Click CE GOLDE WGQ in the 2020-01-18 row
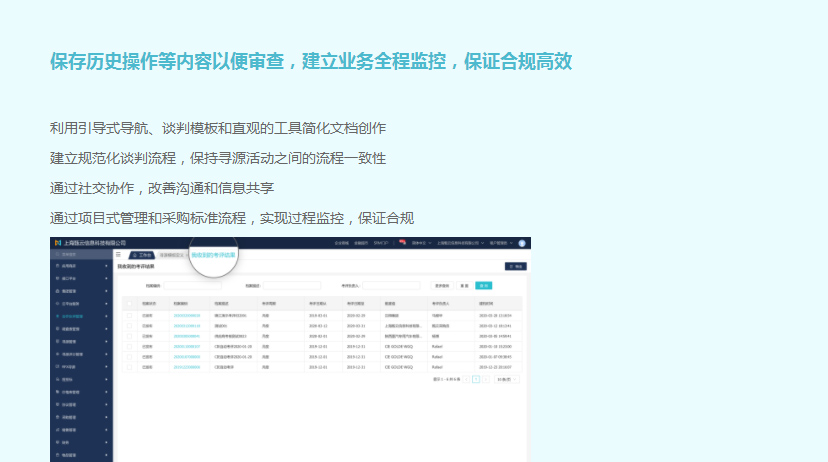 [x=399, y=346]
